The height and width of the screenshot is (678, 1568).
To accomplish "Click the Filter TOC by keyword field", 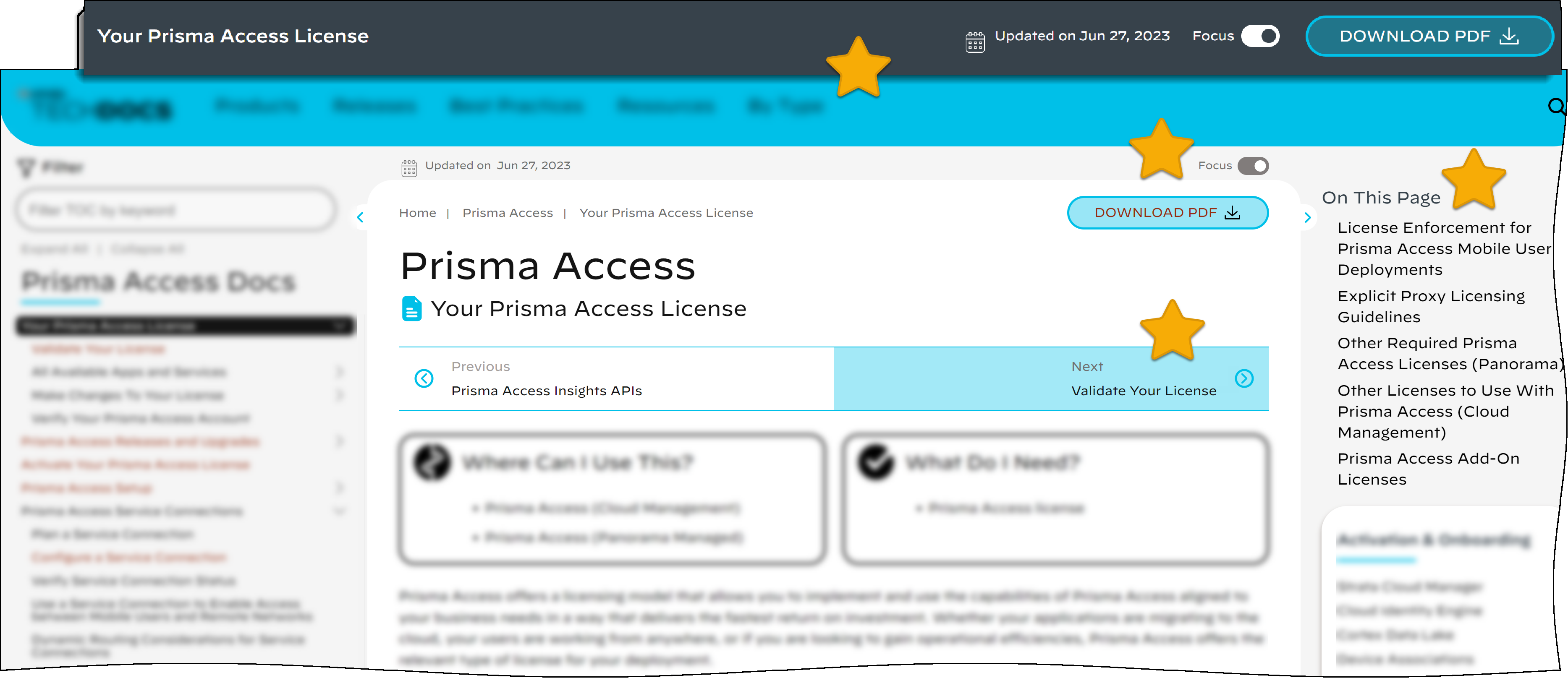I will click(175, 210).
